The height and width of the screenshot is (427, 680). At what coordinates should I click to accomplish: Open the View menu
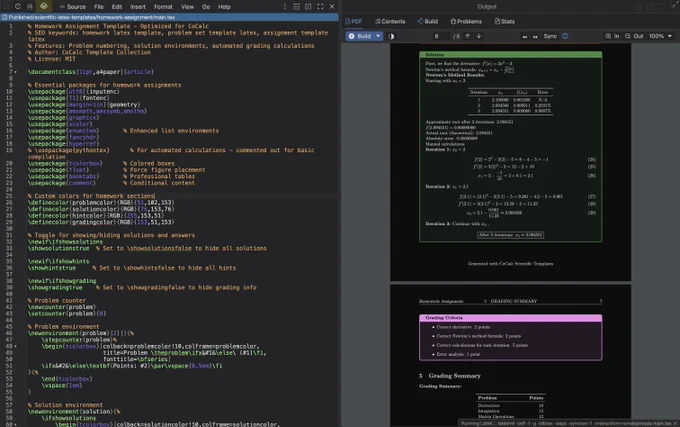point(187,7)
